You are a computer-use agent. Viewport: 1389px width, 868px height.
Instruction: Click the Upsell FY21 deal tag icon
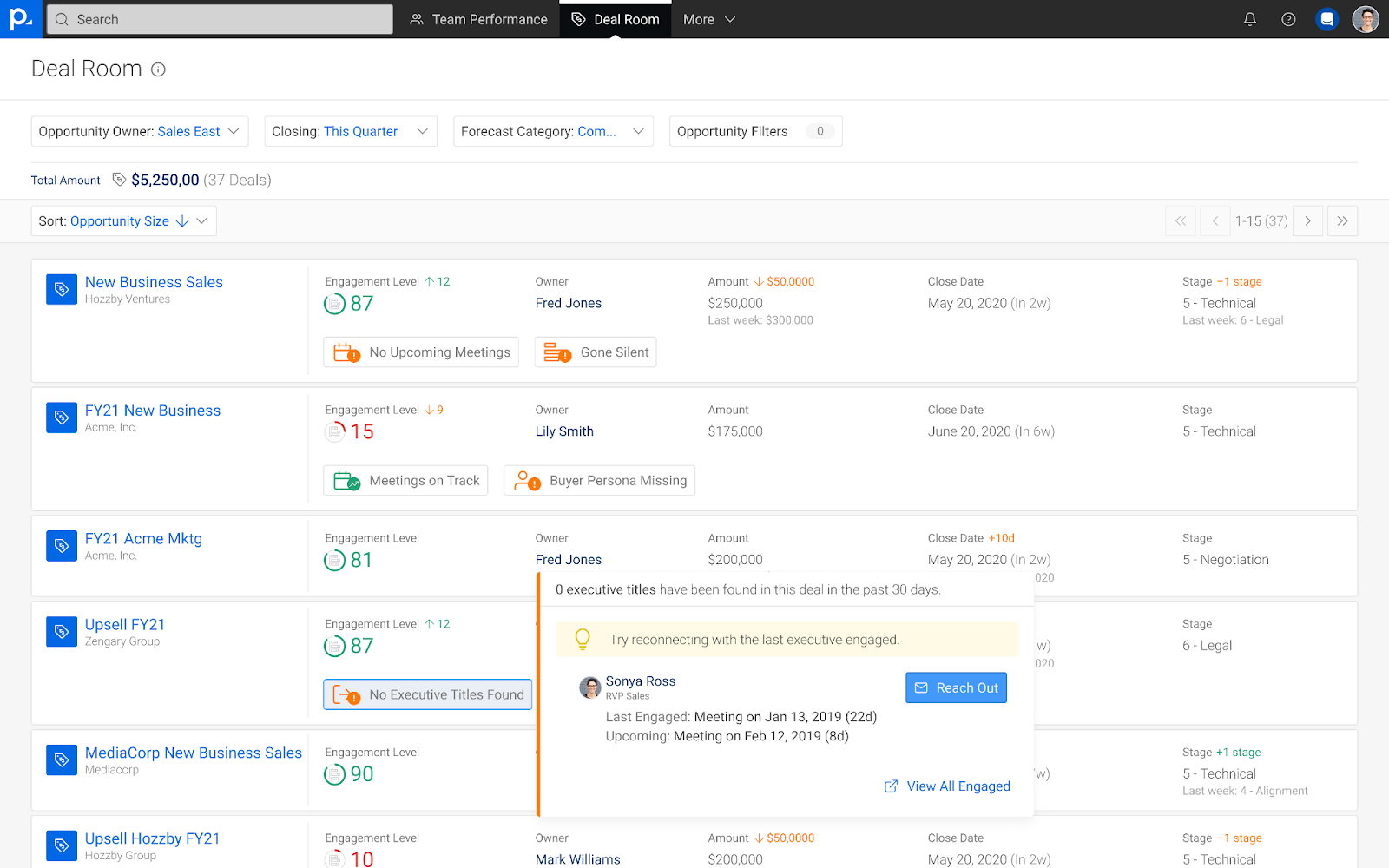point(62,632)
